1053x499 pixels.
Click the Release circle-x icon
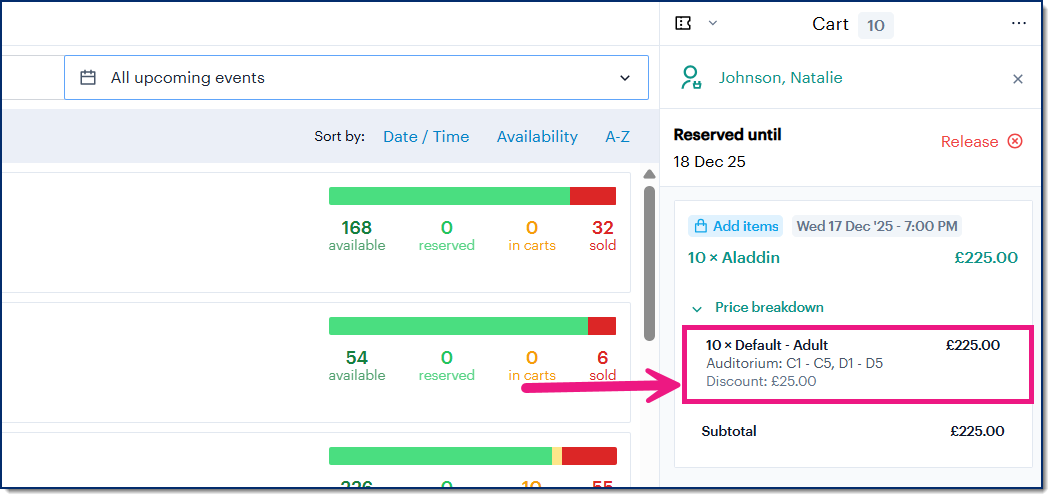click(1015, 141)
